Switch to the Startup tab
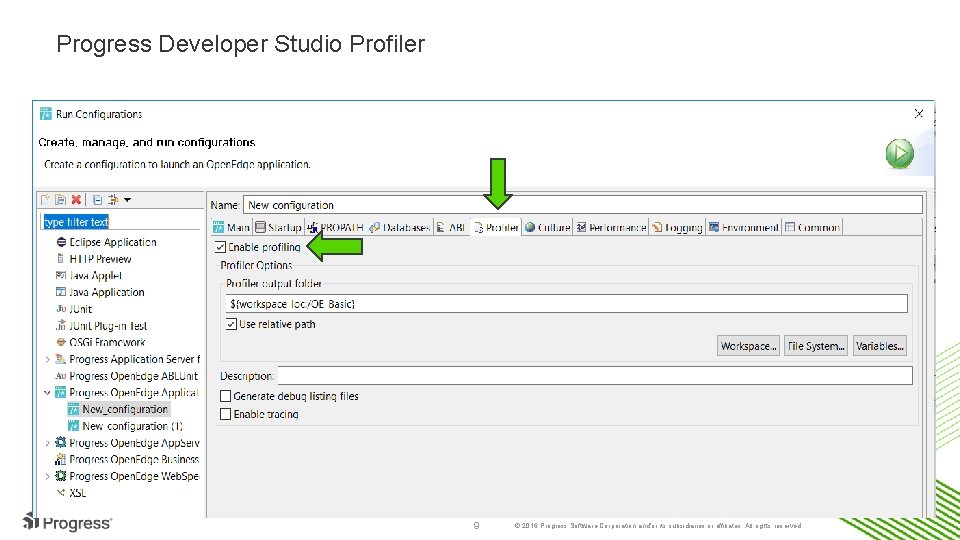This screenshot has height=540, width=960. pyautogui.click(x=279, y=227)
